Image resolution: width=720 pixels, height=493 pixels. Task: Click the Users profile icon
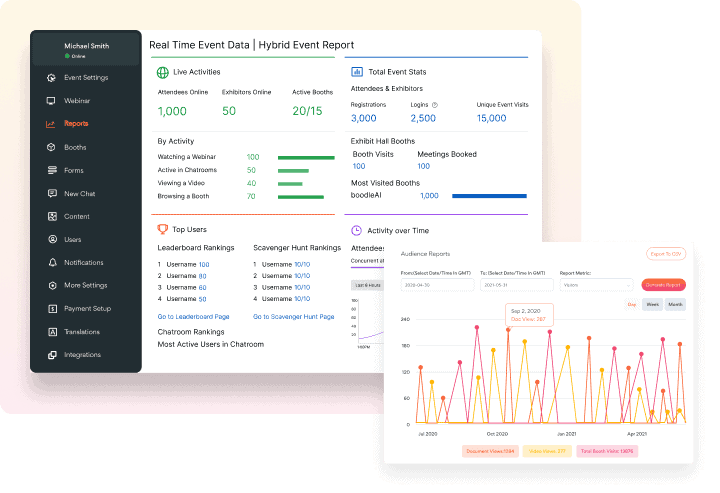click(x=51, y=239)
